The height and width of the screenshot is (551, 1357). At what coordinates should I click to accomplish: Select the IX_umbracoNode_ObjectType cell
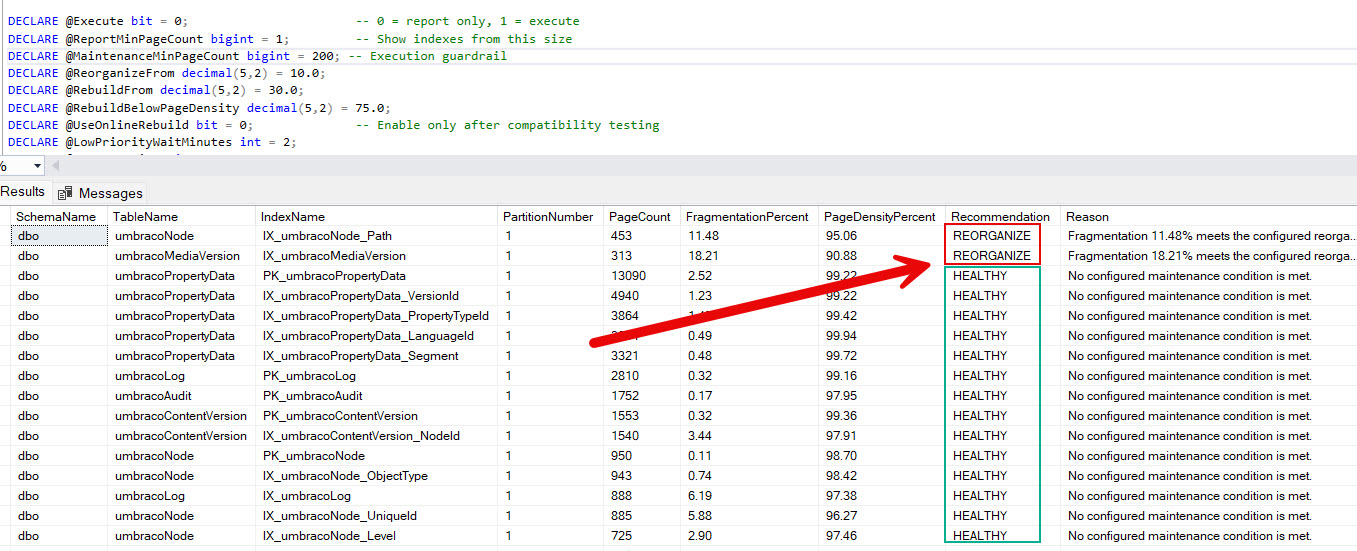pos(377,476)
